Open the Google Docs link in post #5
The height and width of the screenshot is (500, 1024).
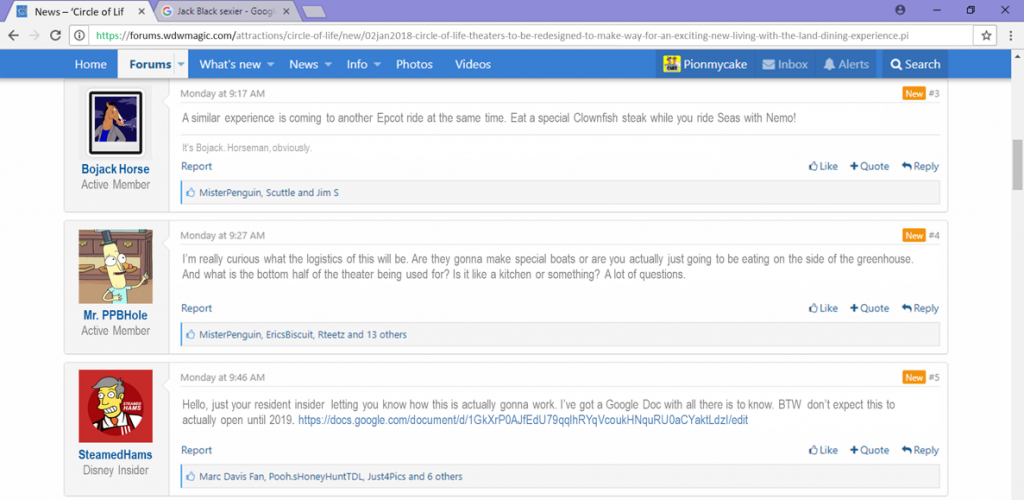523,420
